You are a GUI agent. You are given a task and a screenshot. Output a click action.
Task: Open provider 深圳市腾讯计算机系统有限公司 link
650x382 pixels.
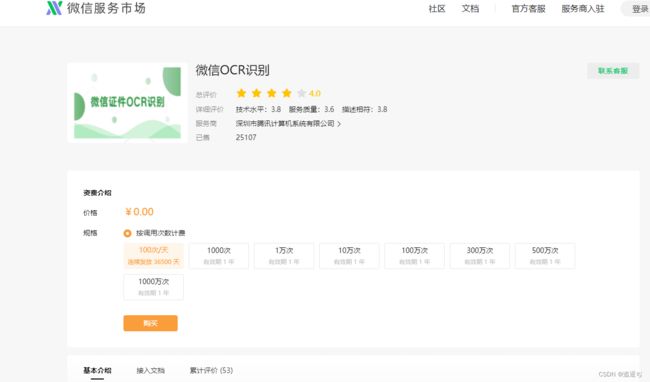point(285,123)
